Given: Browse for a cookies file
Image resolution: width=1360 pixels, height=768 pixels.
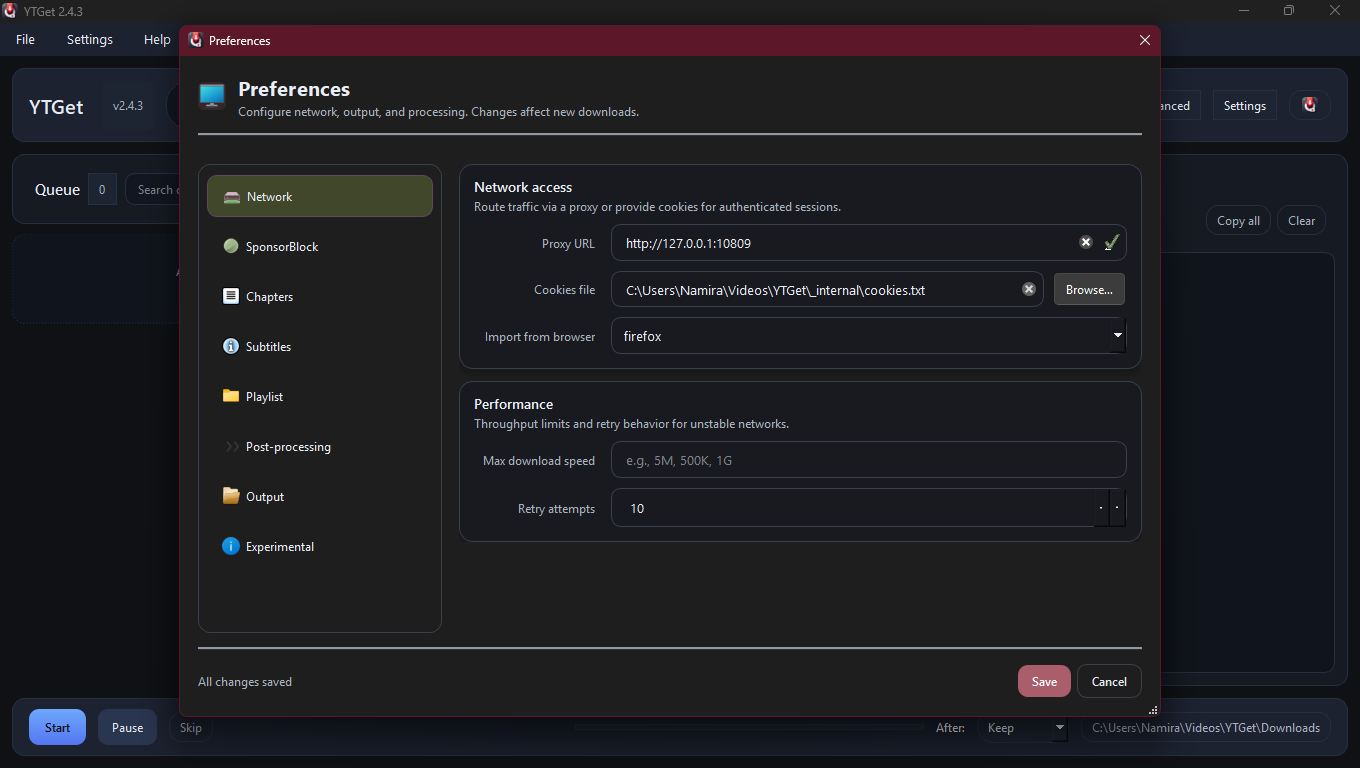Looking at the screenshot, I should pos(1089,289).
